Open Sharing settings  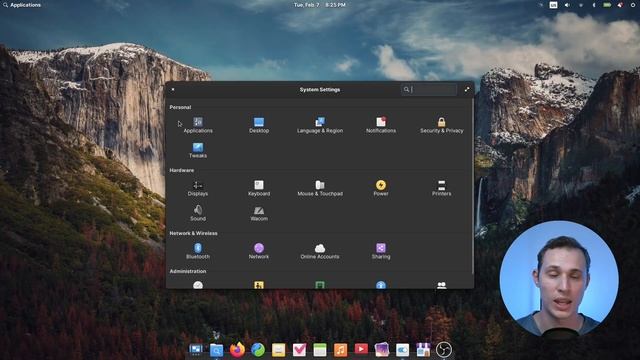[x=381, y=251]
